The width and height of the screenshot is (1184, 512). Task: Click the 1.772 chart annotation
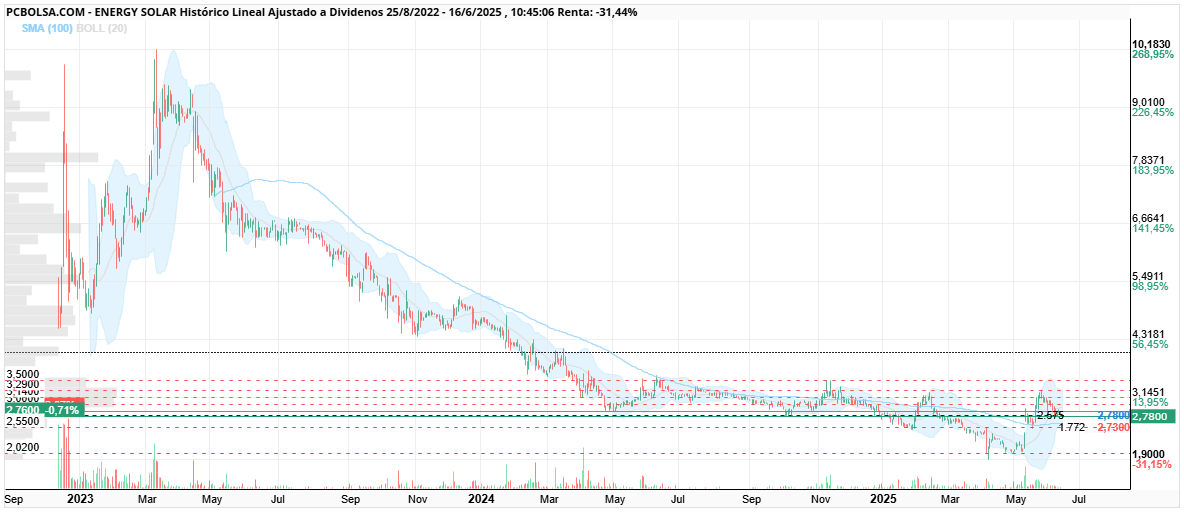point(1073,427)
